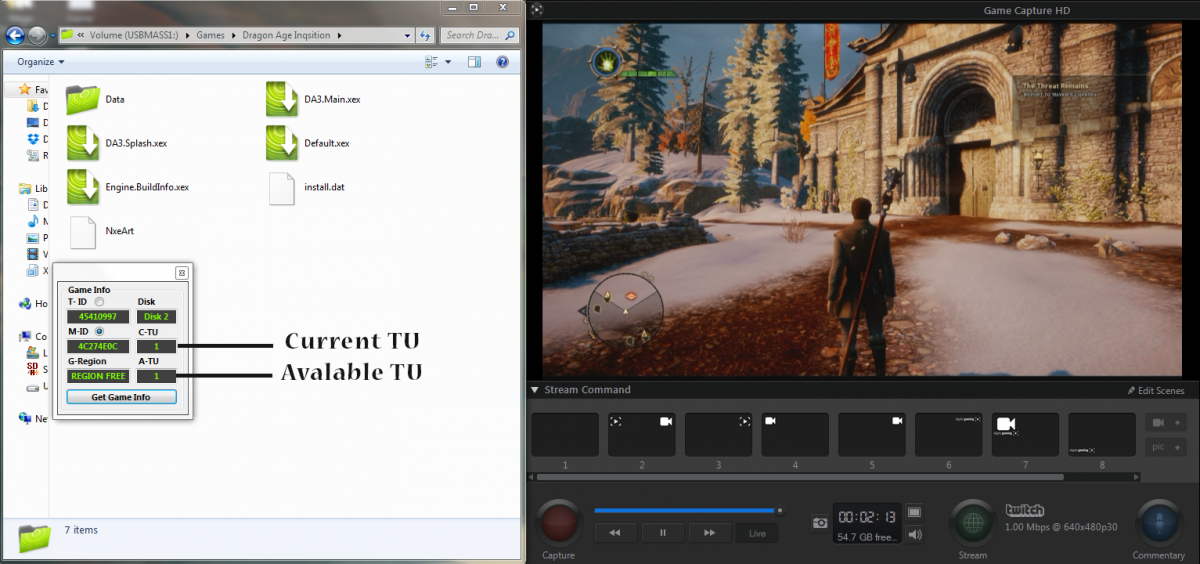Click the Disk 2 field
This screenshot has width=1200, height=564.
point(156,317)
